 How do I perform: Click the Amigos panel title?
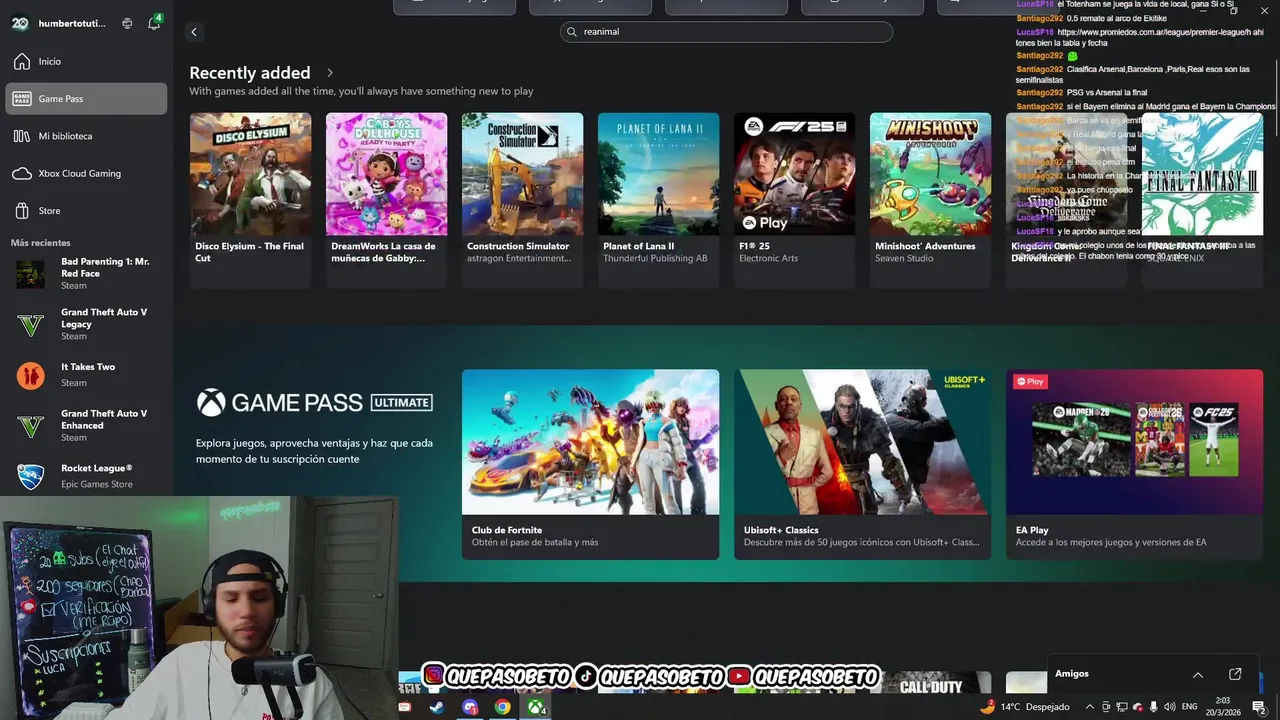(x=1072, y=674)
